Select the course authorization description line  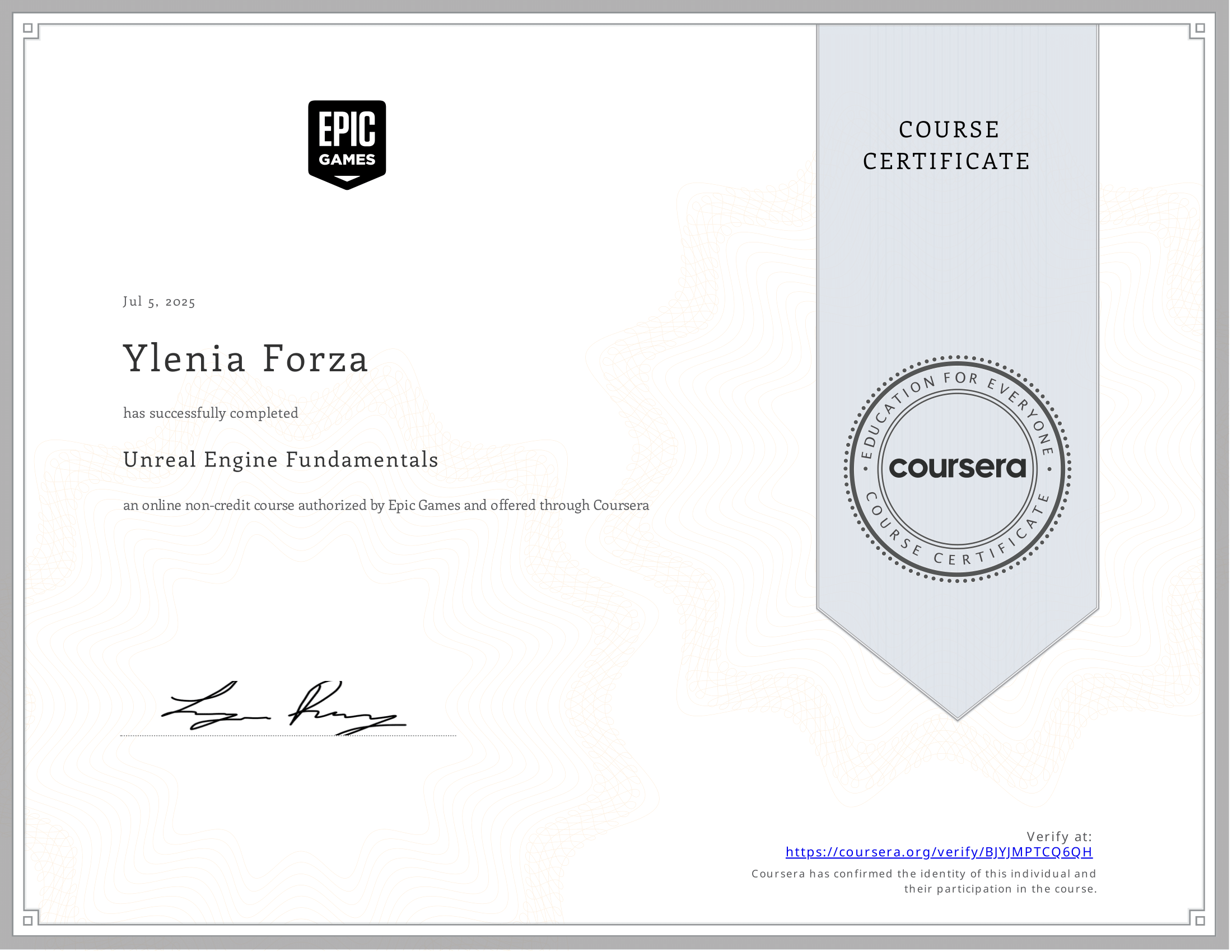[x=386, y=506]
